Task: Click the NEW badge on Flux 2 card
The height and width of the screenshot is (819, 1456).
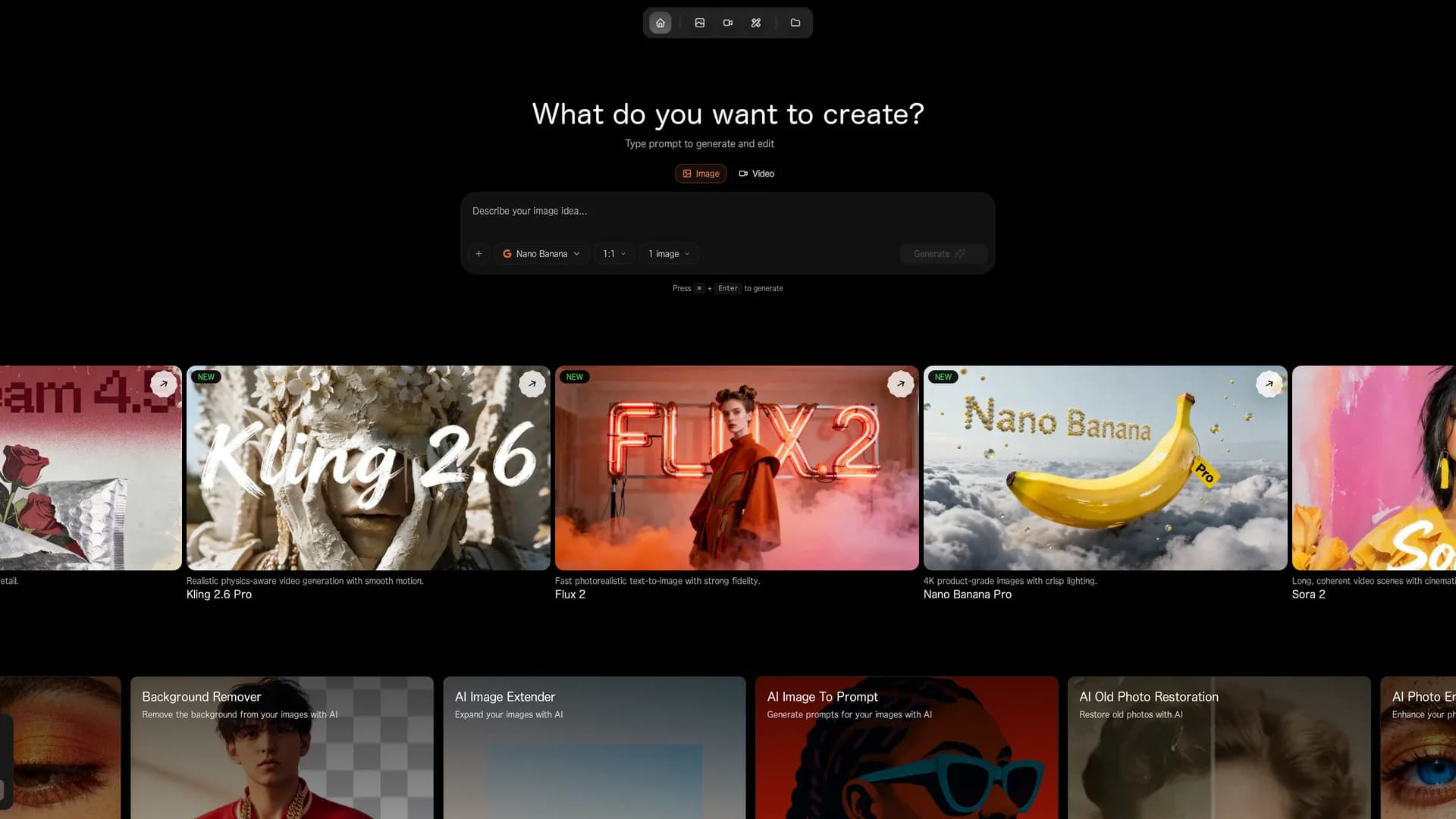Action: pyautogui.click(x=575, y=377)
